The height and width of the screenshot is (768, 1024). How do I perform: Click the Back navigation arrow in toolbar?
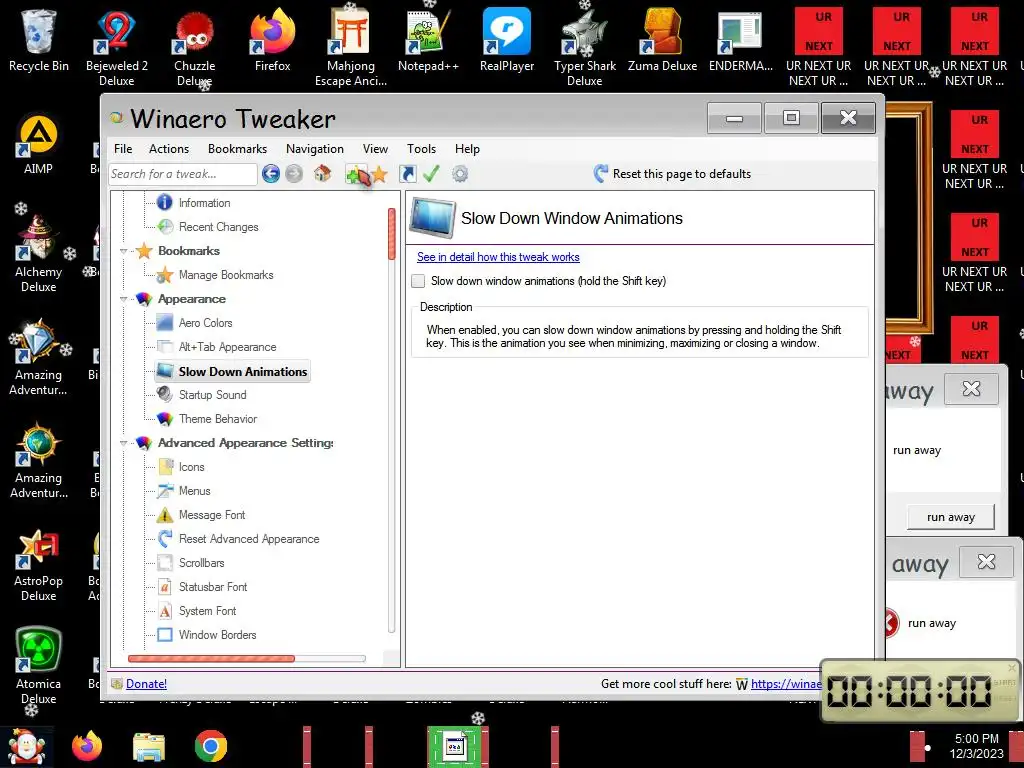pyautogui.click(x=271, y=174)
